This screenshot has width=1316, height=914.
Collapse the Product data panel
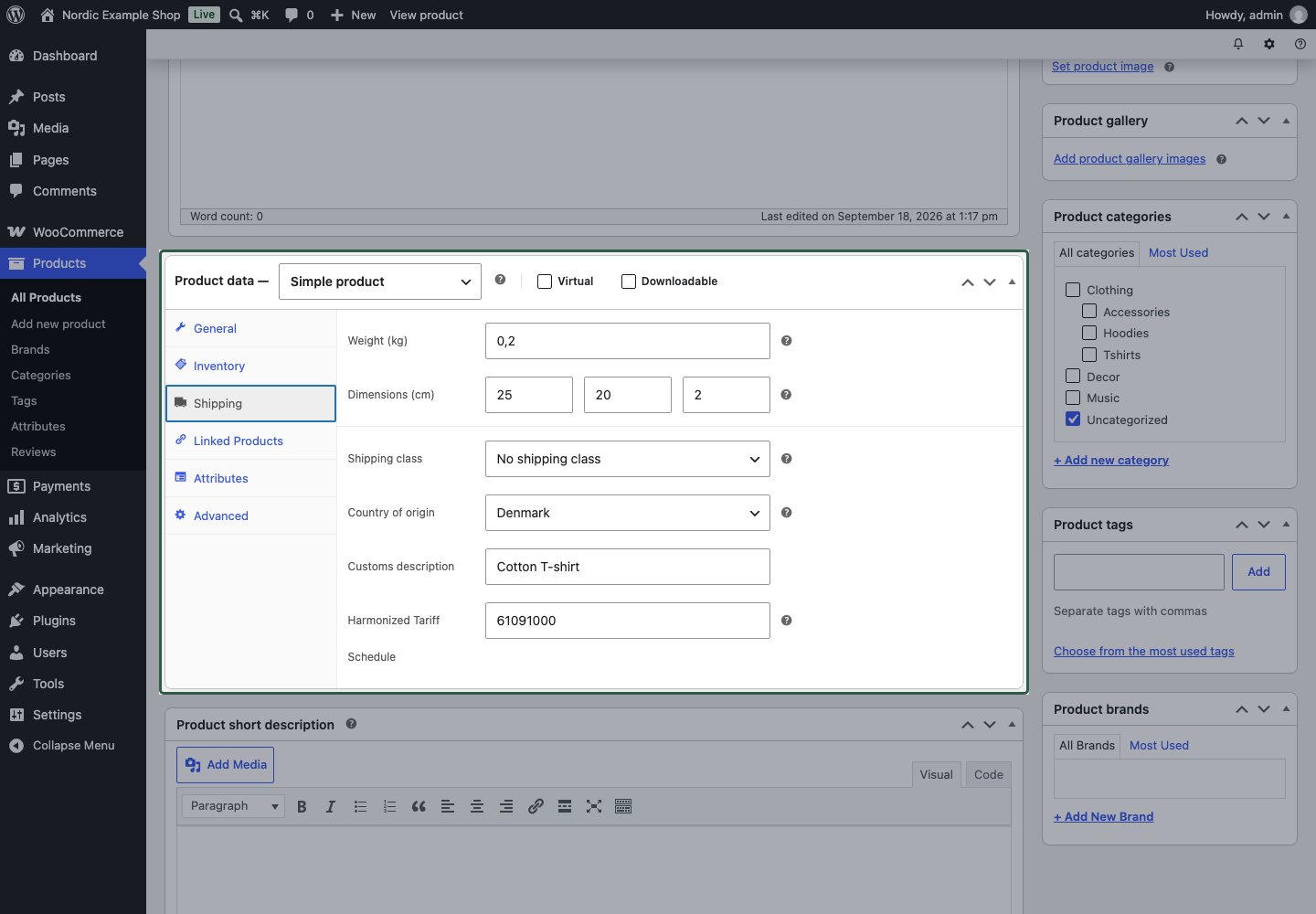click(x=1012, y=282)
